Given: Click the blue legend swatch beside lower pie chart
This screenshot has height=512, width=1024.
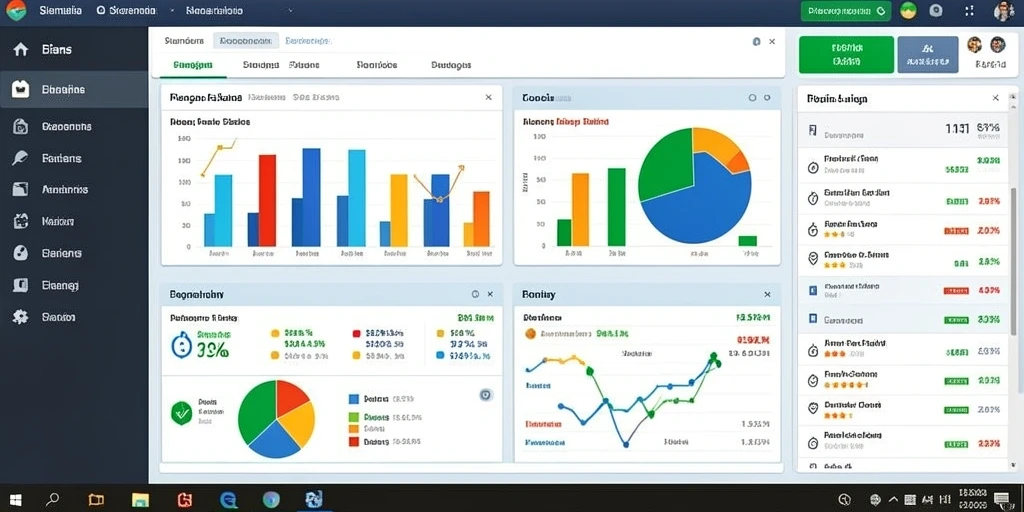Looking at the screenshot, I should click(354, 398).
